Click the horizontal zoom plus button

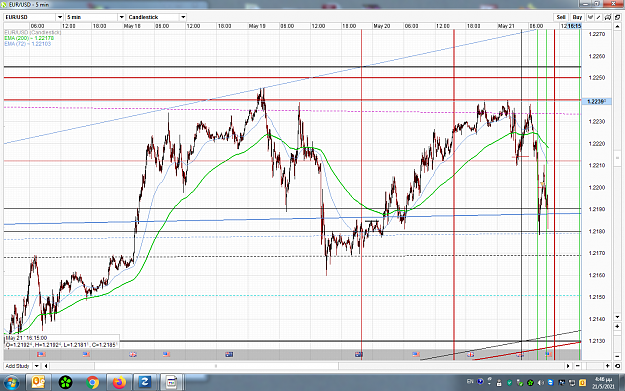607,366
